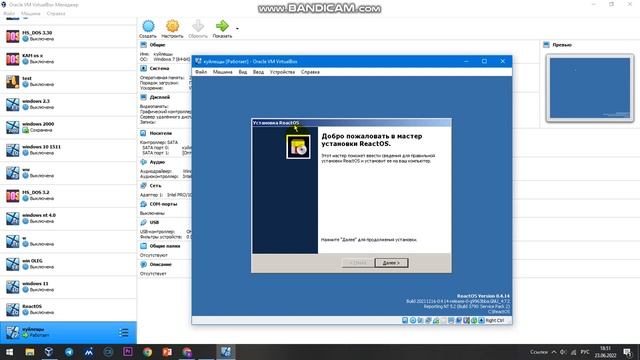Click the Создать (new VM) toolbar icon
The height and width of the screenshot is (360, 640).
tap(148, 26)
